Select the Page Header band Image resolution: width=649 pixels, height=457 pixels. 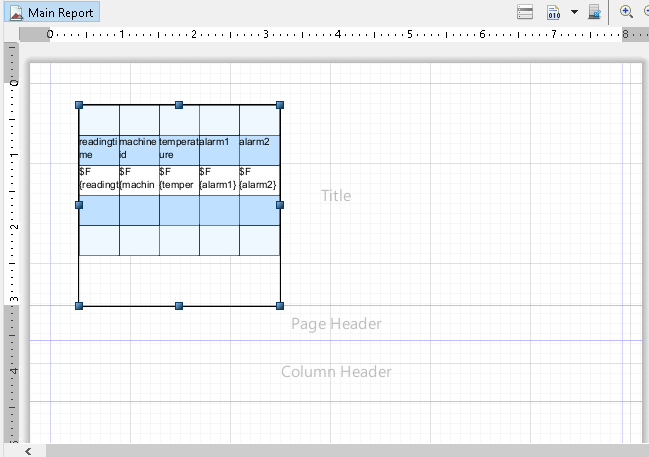point(336,324)
